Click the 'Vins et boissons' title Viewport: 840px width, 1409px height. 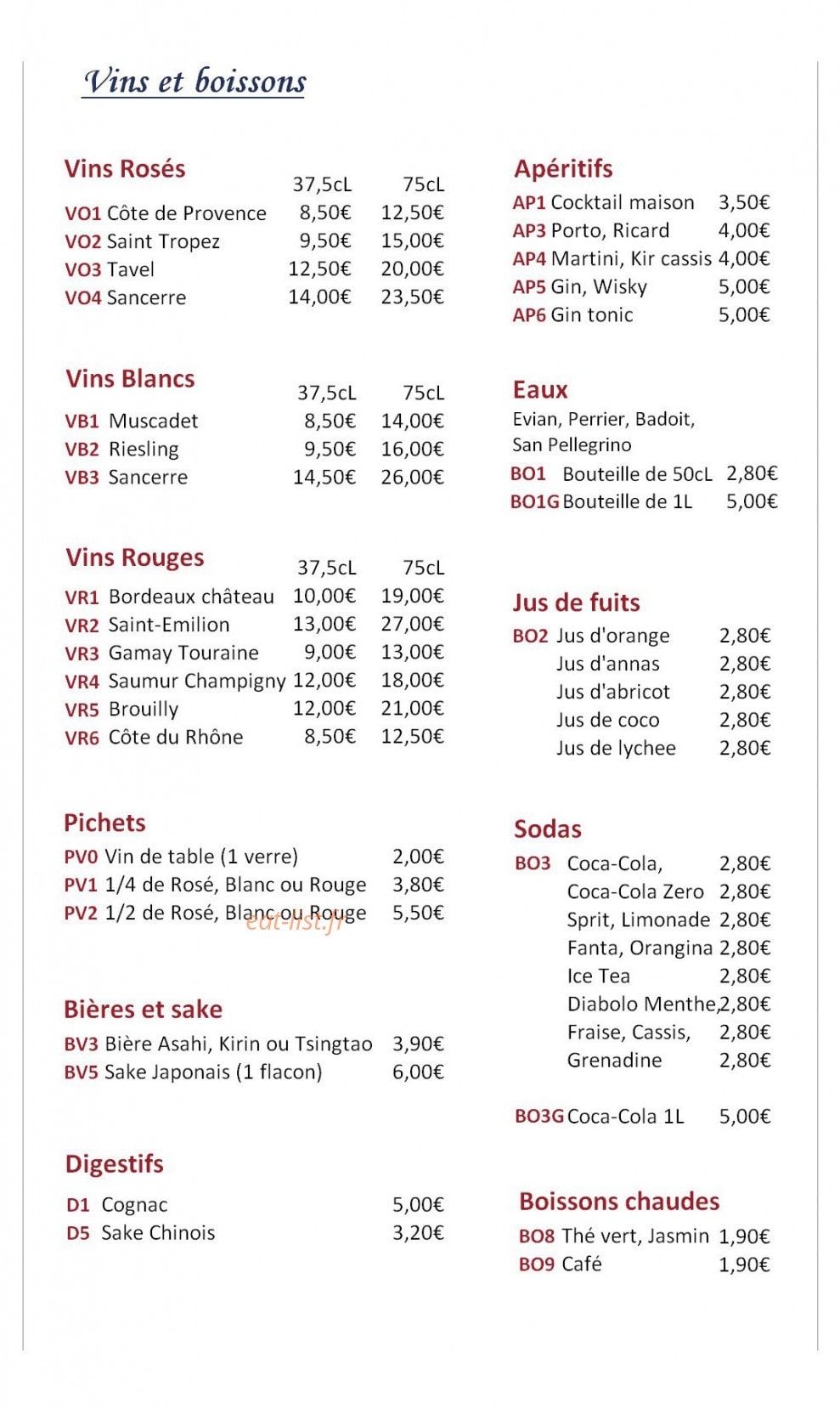coord(194,82)
